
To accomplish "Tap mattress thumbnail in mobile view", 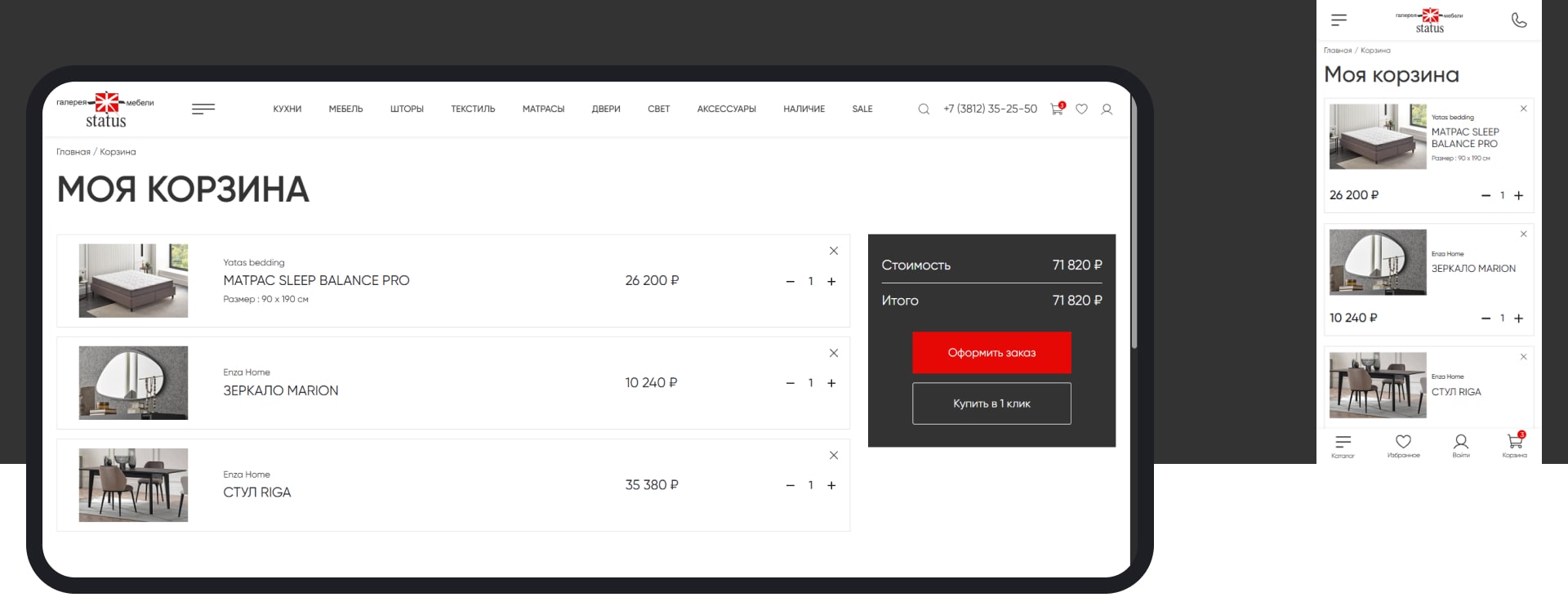I will pyautogui.click(x=1378, y=136).
